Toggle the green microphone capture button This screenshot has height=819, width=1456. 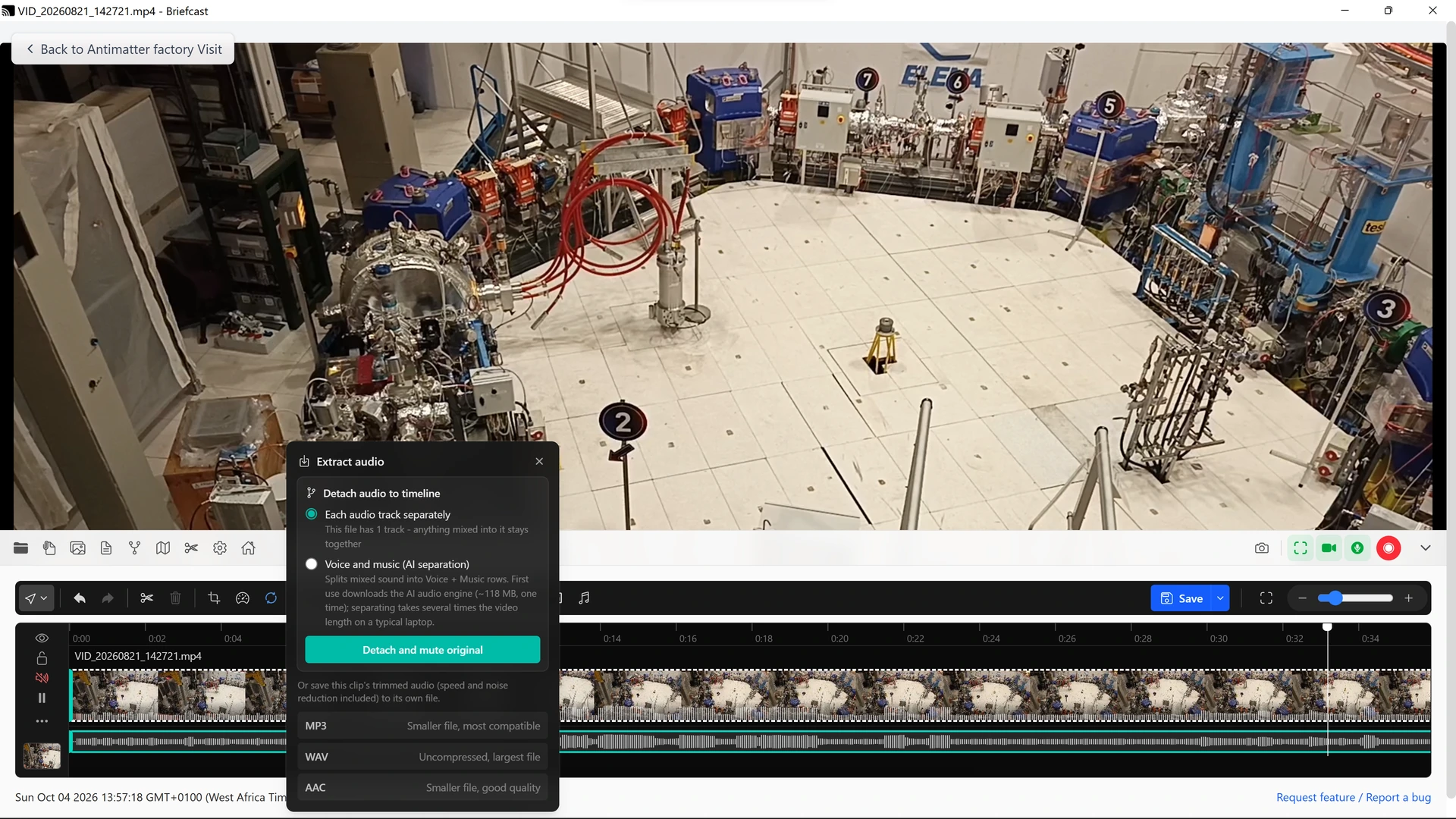pos(1357,548)
